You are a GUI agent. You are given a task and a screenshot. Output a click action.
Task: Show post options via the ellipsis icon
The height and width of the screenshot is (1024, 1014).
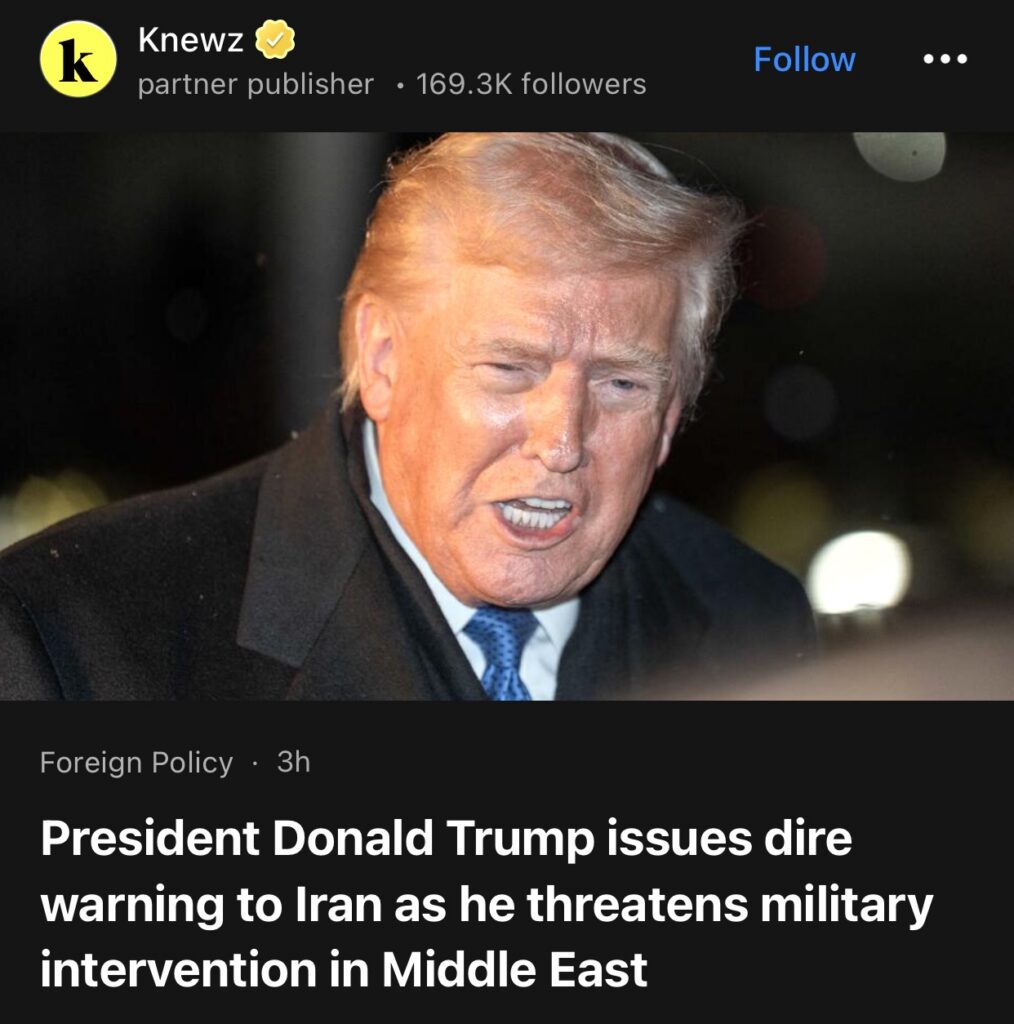[945, 59]
